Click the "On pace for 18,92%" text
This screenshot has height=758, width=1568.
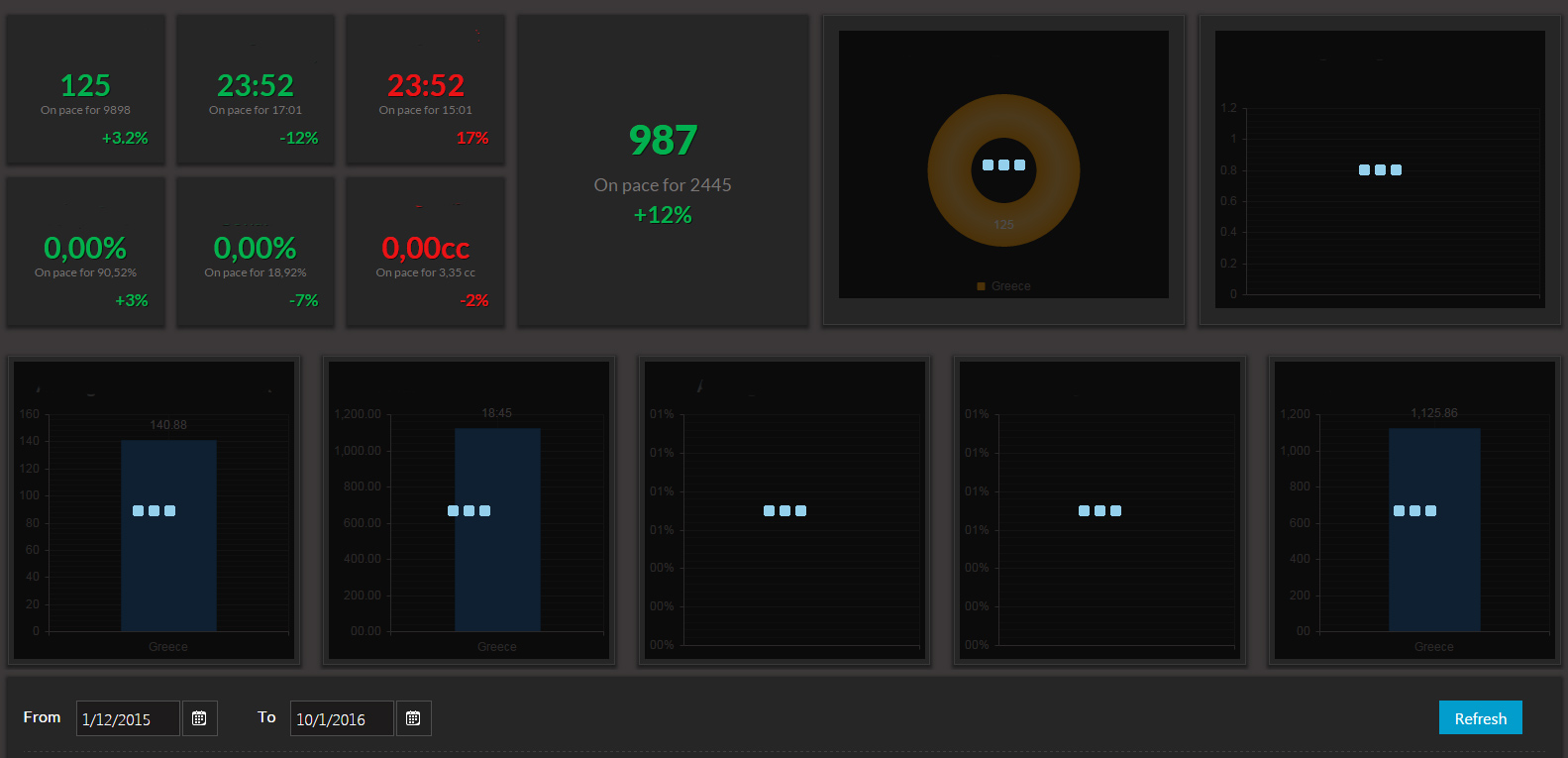pos(256,272)
